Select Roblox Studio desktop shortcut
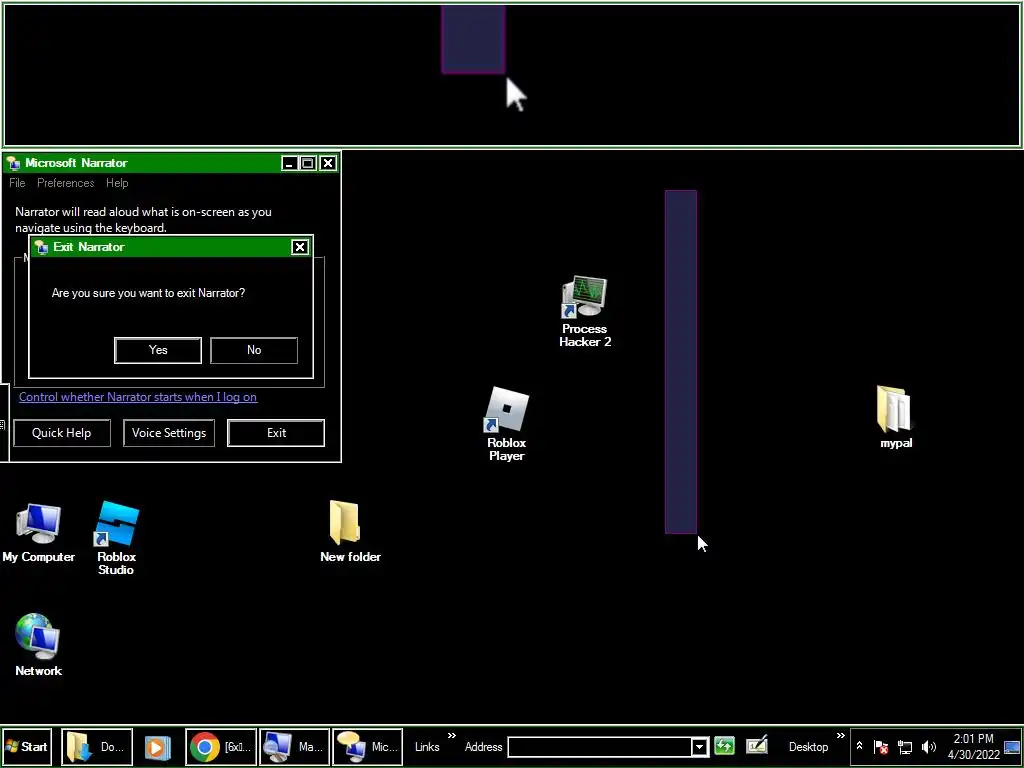 pos(116,539)
